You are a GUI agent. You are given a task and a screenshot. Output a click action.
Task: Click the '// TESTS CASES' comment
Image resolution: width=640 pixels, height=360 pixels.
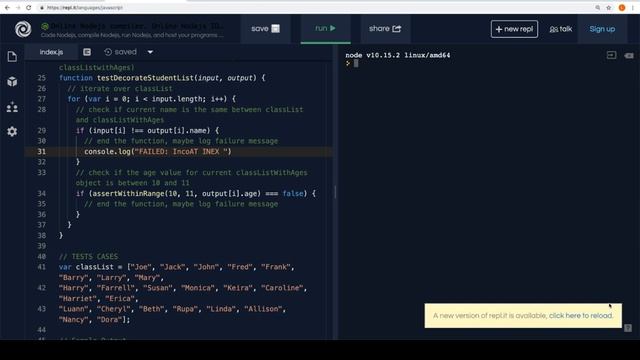coord(89,256)
